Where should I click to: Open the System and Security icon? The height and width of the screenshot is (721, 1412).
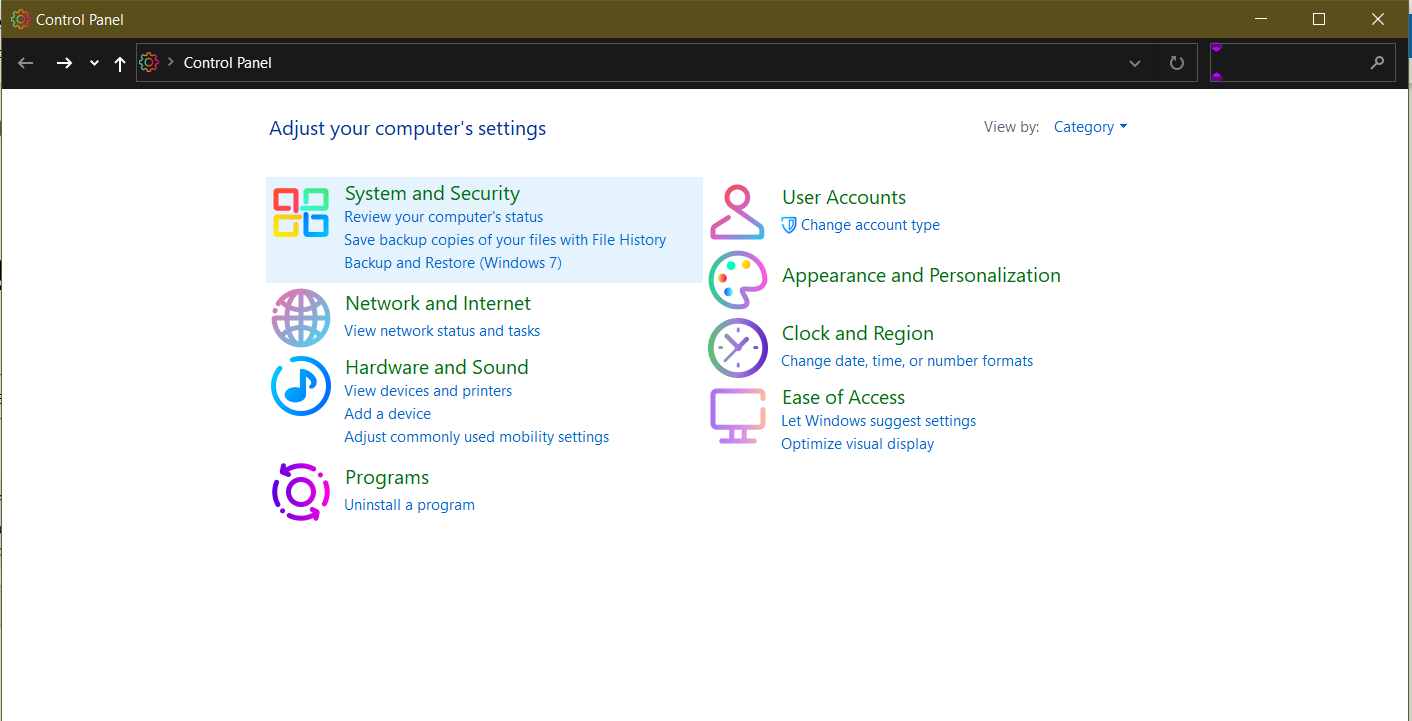click(x=301, y=212)
